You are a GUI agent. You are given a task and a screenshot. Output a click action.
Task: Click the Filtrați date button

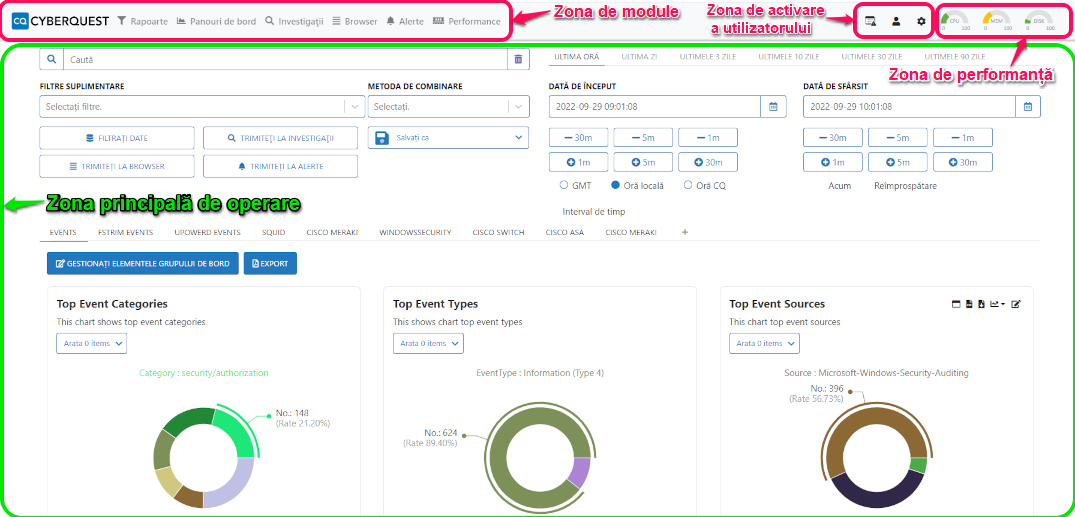[x=117, y=138]
